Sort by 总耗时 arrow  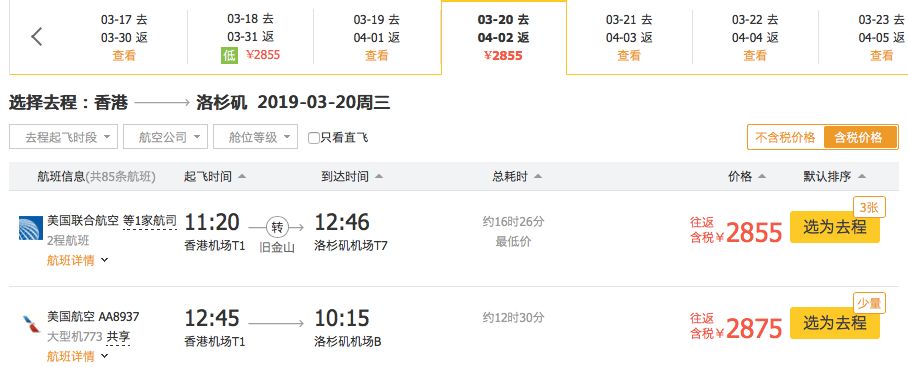pos(537,177)
